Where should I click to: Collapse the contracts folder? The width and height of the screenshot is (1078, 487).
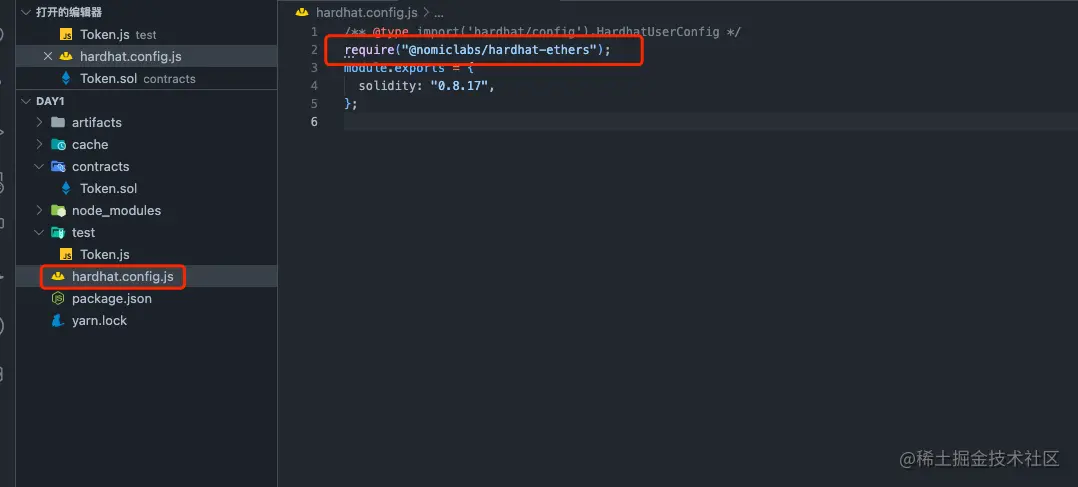tap(39, 166)
